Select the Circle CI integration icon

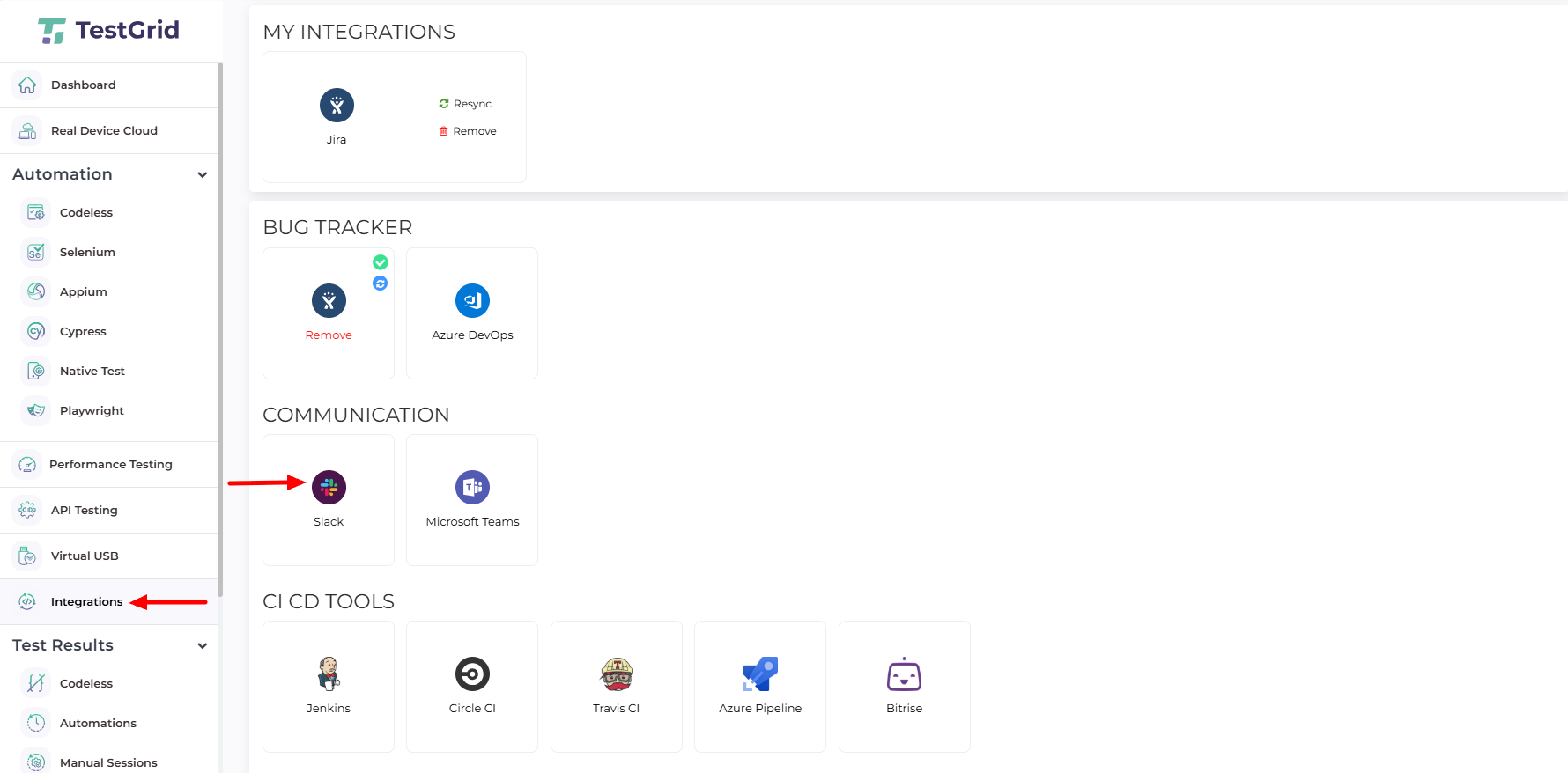click(472, 674)
